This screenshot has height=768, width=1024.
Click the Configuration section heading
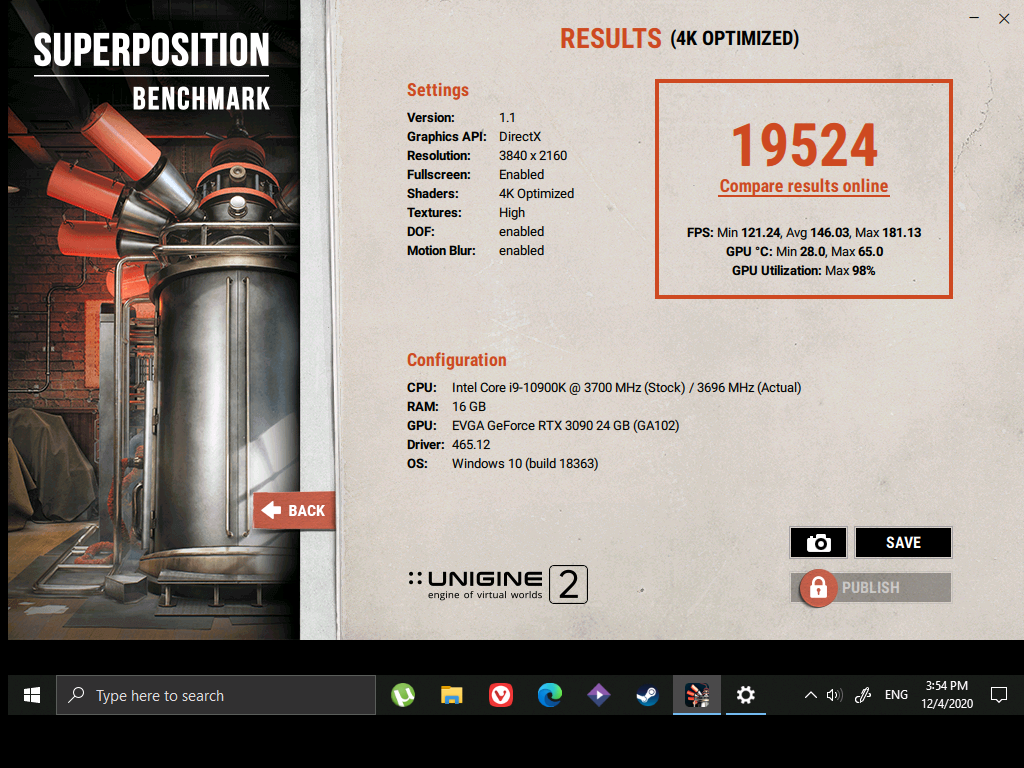(456, 360)
